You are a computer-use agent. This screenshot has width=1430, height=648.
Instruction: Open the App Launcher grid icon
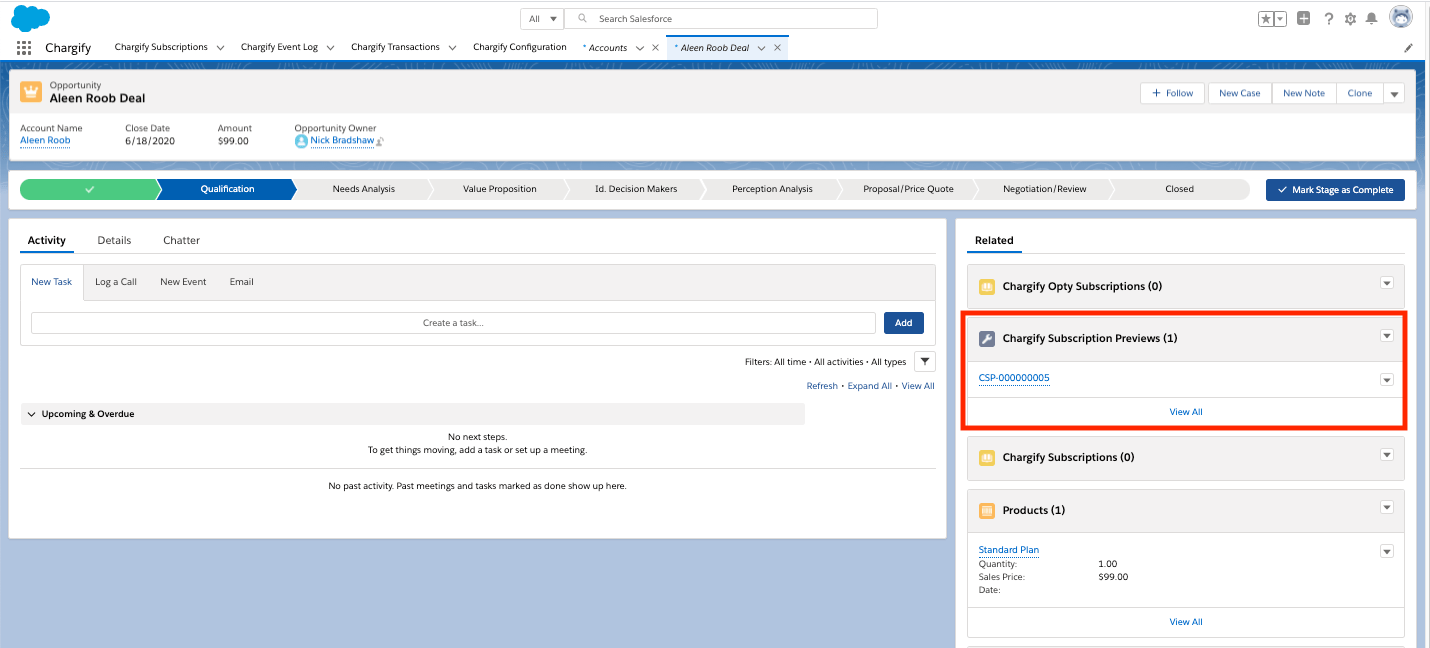tap(24, 47)
